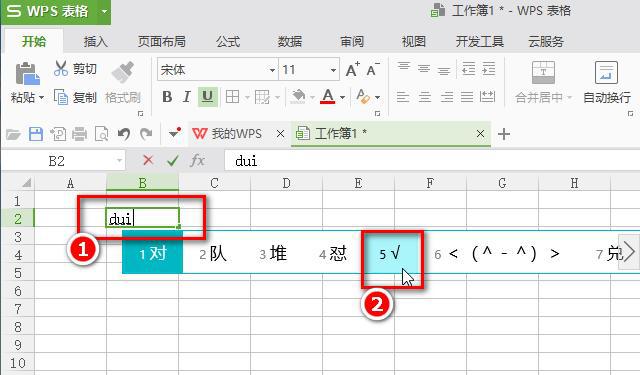Click the Copy icon
Viewport: 640px width, 375px height.
(61, 97)
